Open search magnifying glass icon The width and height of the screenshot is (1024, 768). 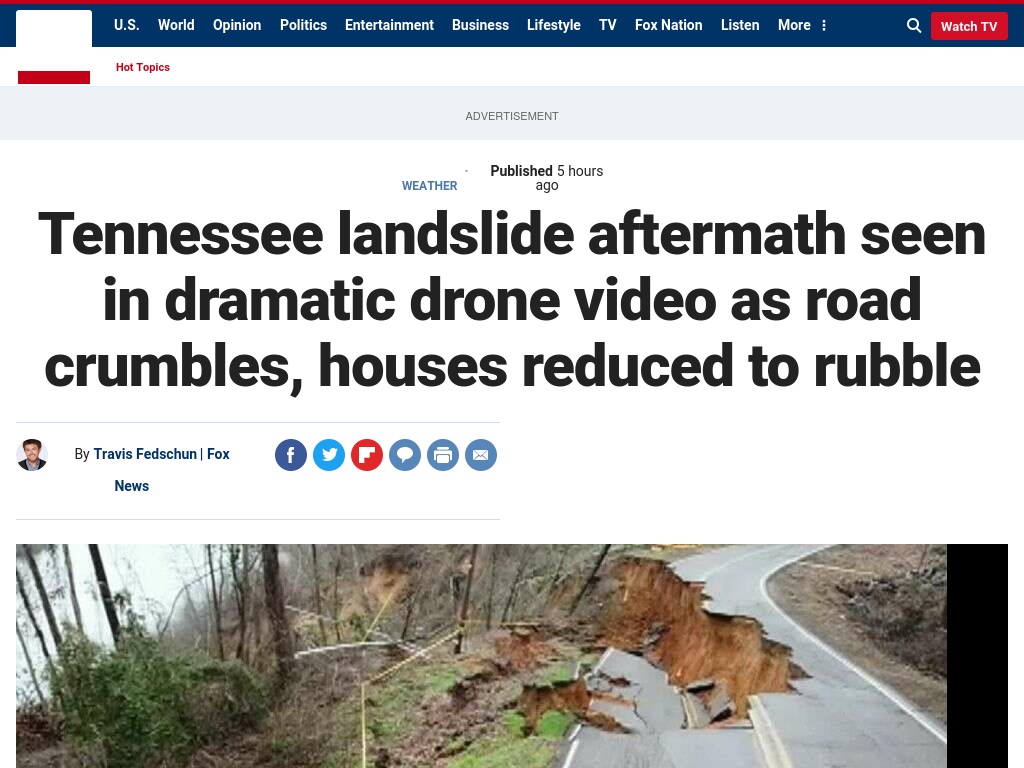[914, 25]
